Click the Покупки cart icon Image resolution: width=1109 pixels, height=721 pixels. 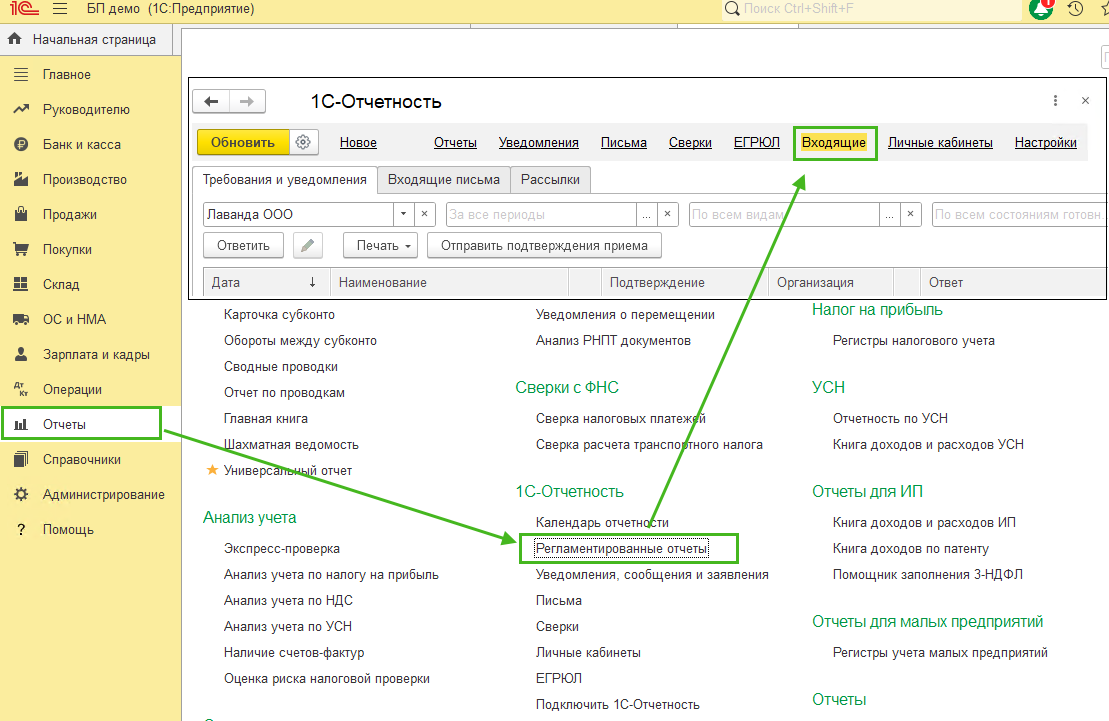click(x=21, y=249)
